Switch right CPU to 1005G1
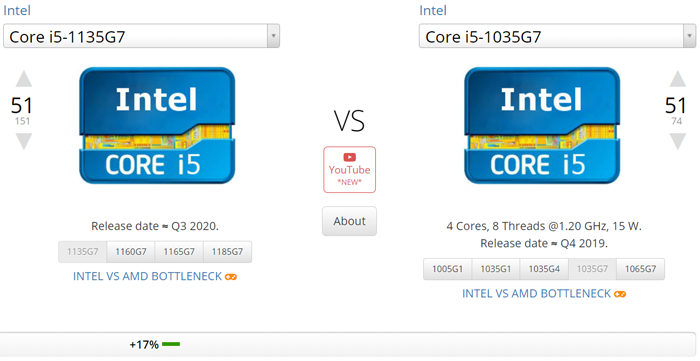Viewport: 700px width, 361px height. point(447,269)
